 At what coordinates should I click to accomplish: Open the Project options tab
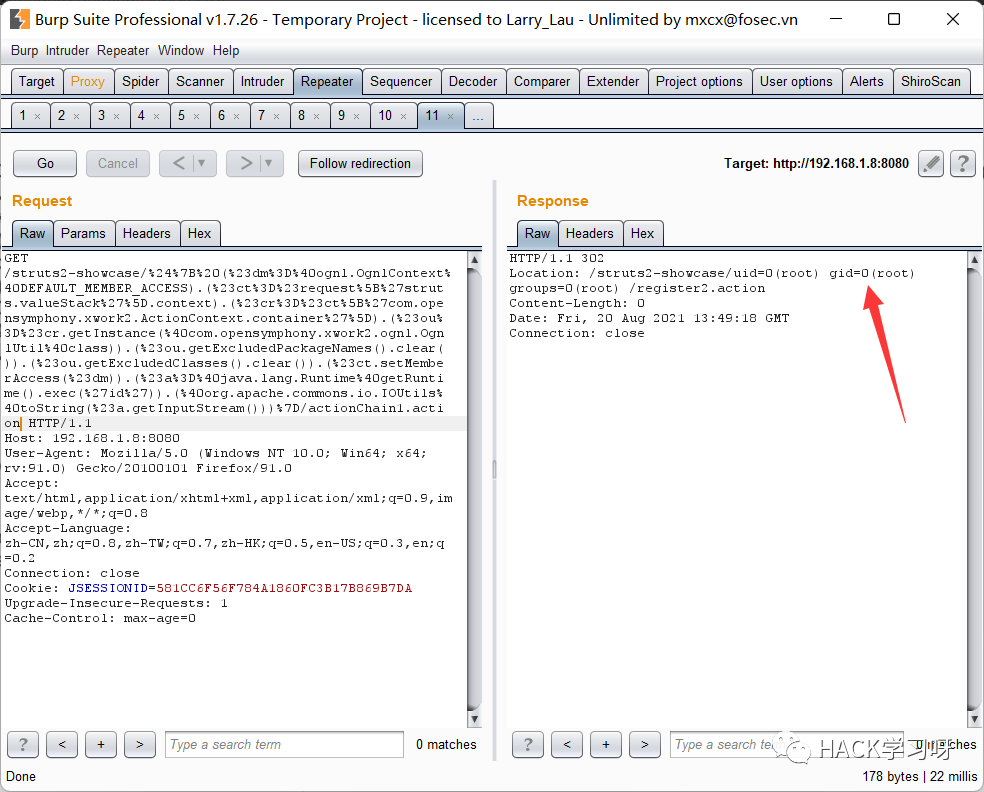(699, 82)
